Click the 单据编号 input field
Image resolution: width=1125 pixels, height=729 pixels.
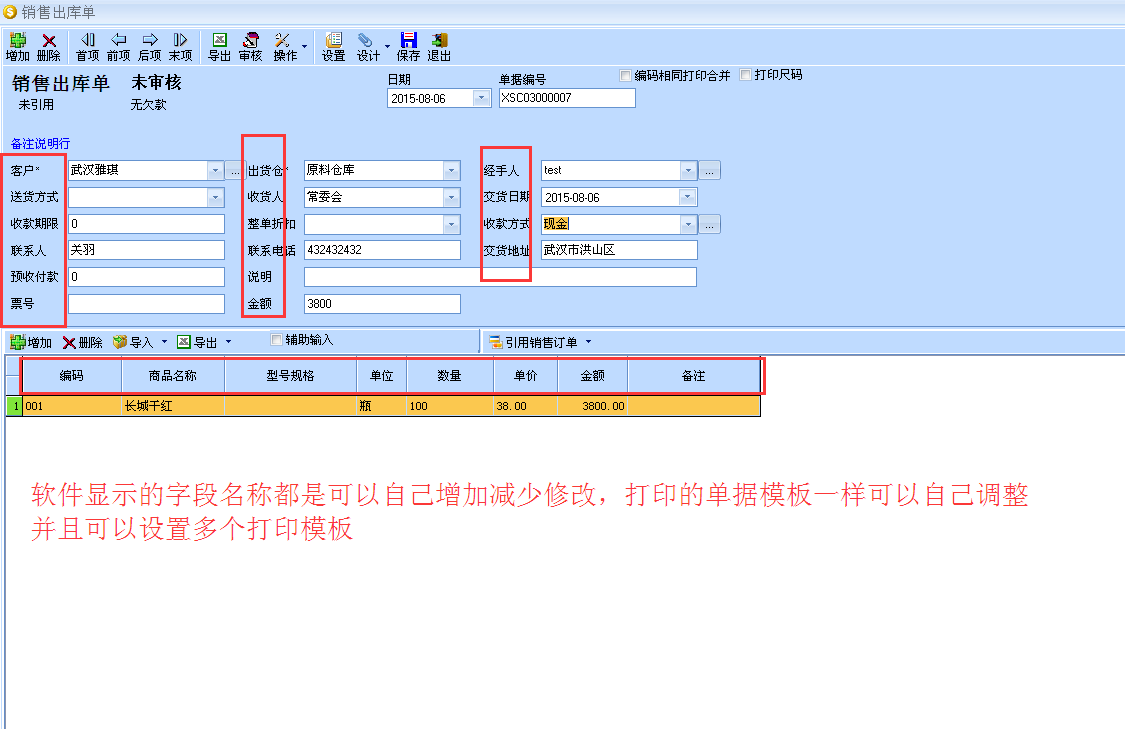click(567, 98)
